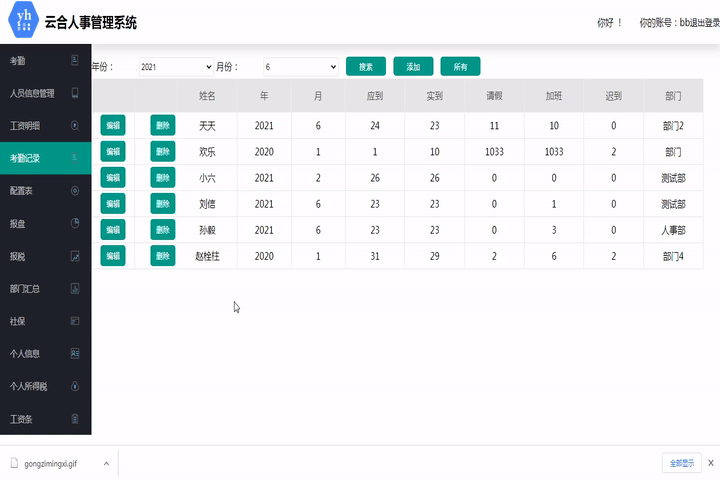This screenshot has height=480, width=720.
Task: Click the 添加 add button
Action: (x=413, y=67)
